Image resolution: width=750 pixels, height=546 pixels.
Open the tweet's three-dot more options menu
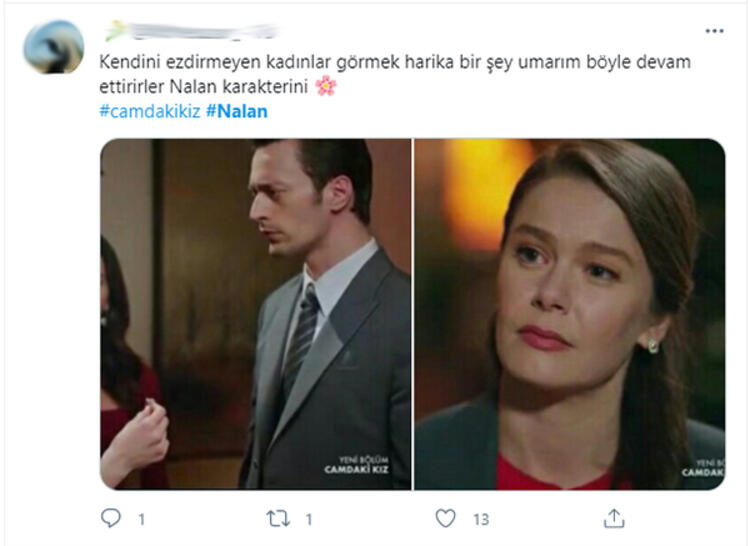click(714, 31)
